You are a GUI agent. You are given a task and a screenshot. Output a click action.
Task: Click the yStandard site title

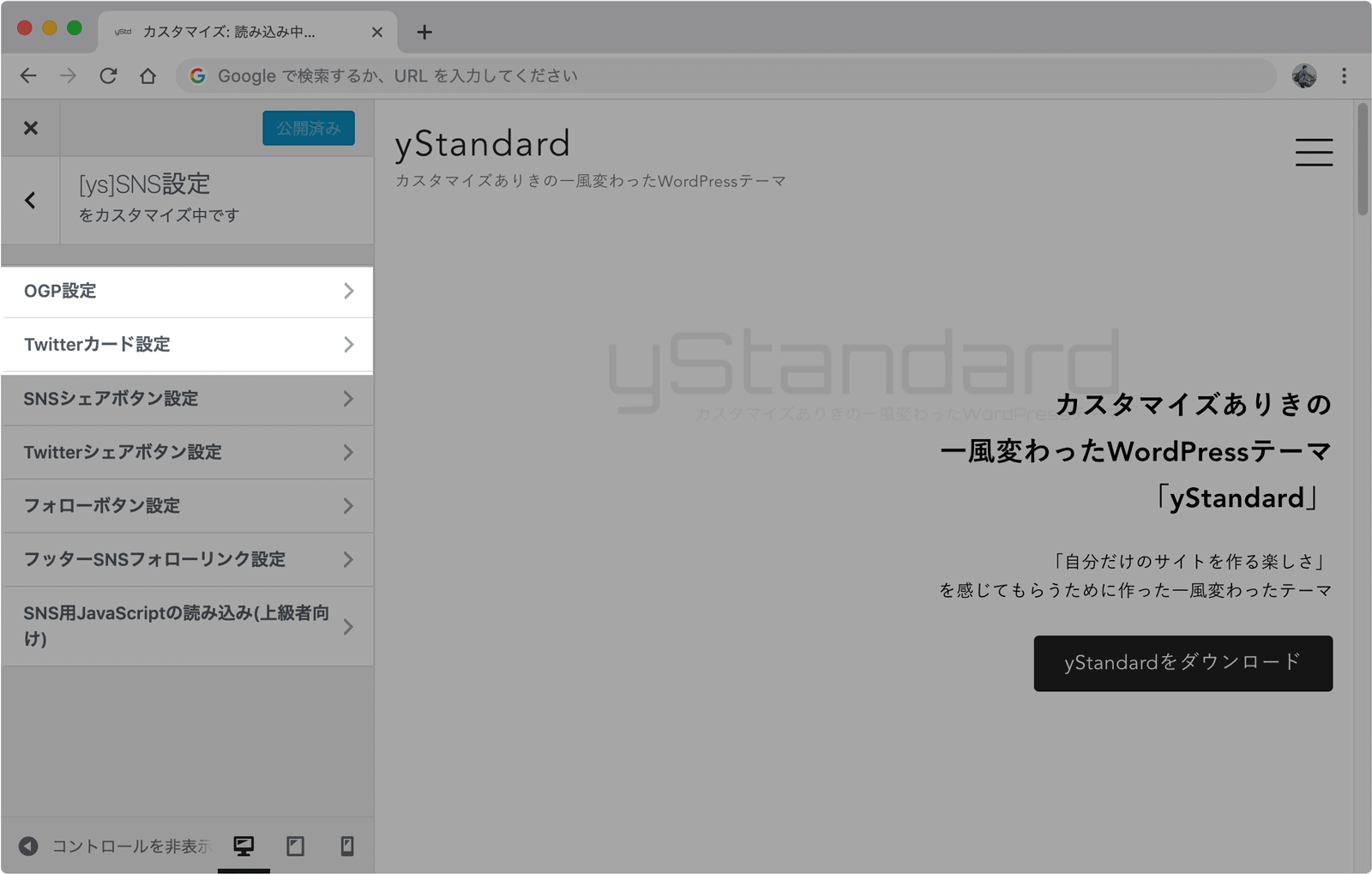coord(482,144)
